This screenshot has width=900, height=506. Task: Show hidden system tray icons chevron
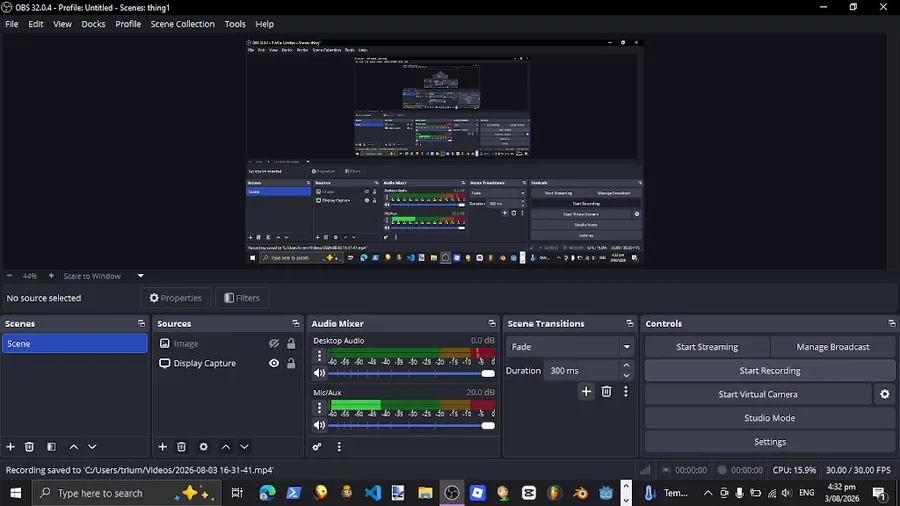pyautogui.click(x=708, y=493)
